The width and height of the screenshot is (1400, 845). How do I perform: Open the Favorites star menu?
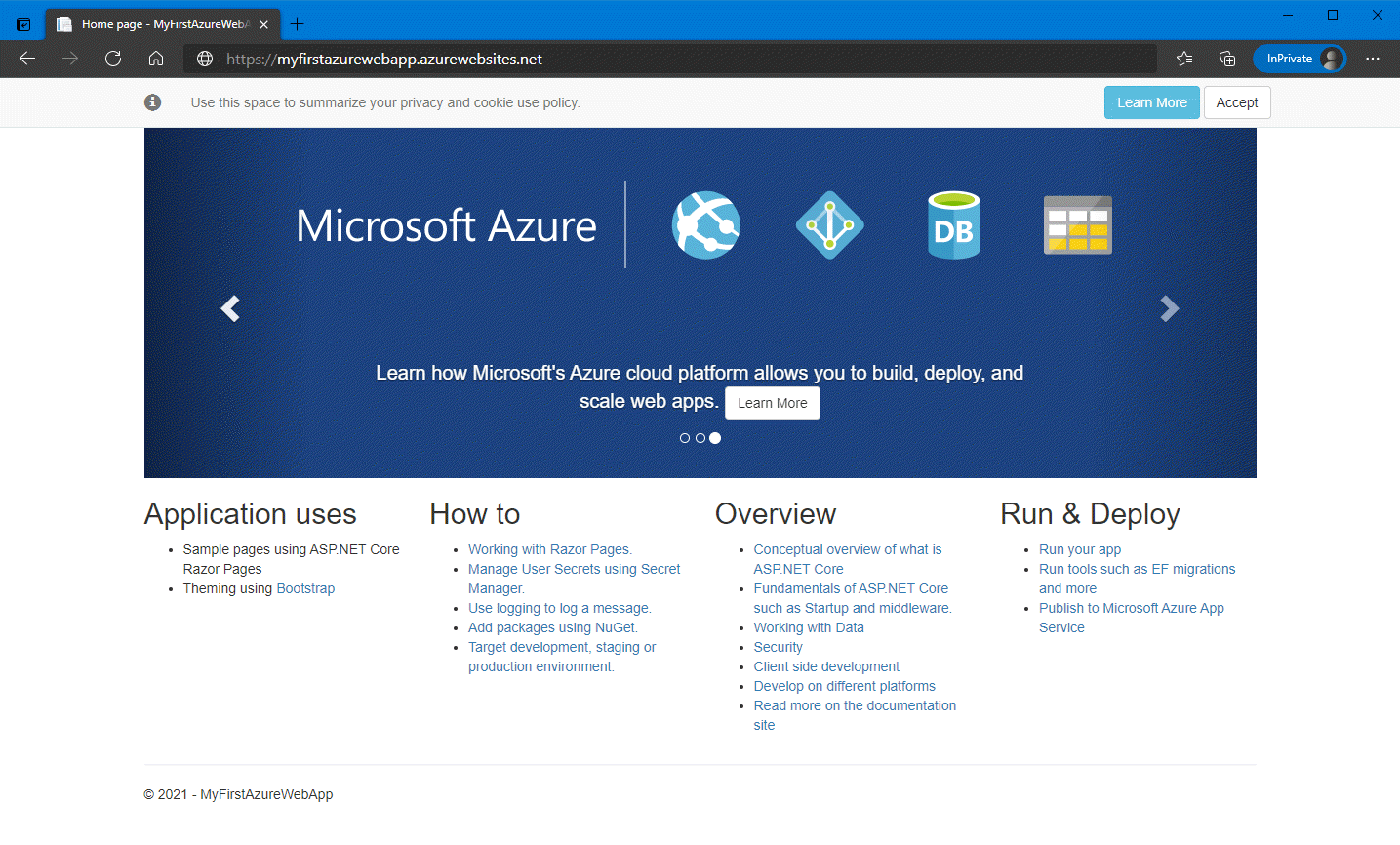pyautogui.click(x=1184, y=59)
